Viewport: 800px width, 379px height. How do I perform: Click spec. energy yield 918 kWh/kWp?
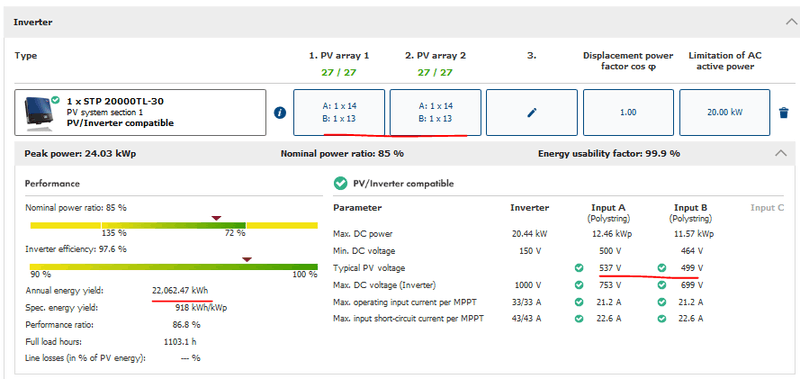point(201,308)
